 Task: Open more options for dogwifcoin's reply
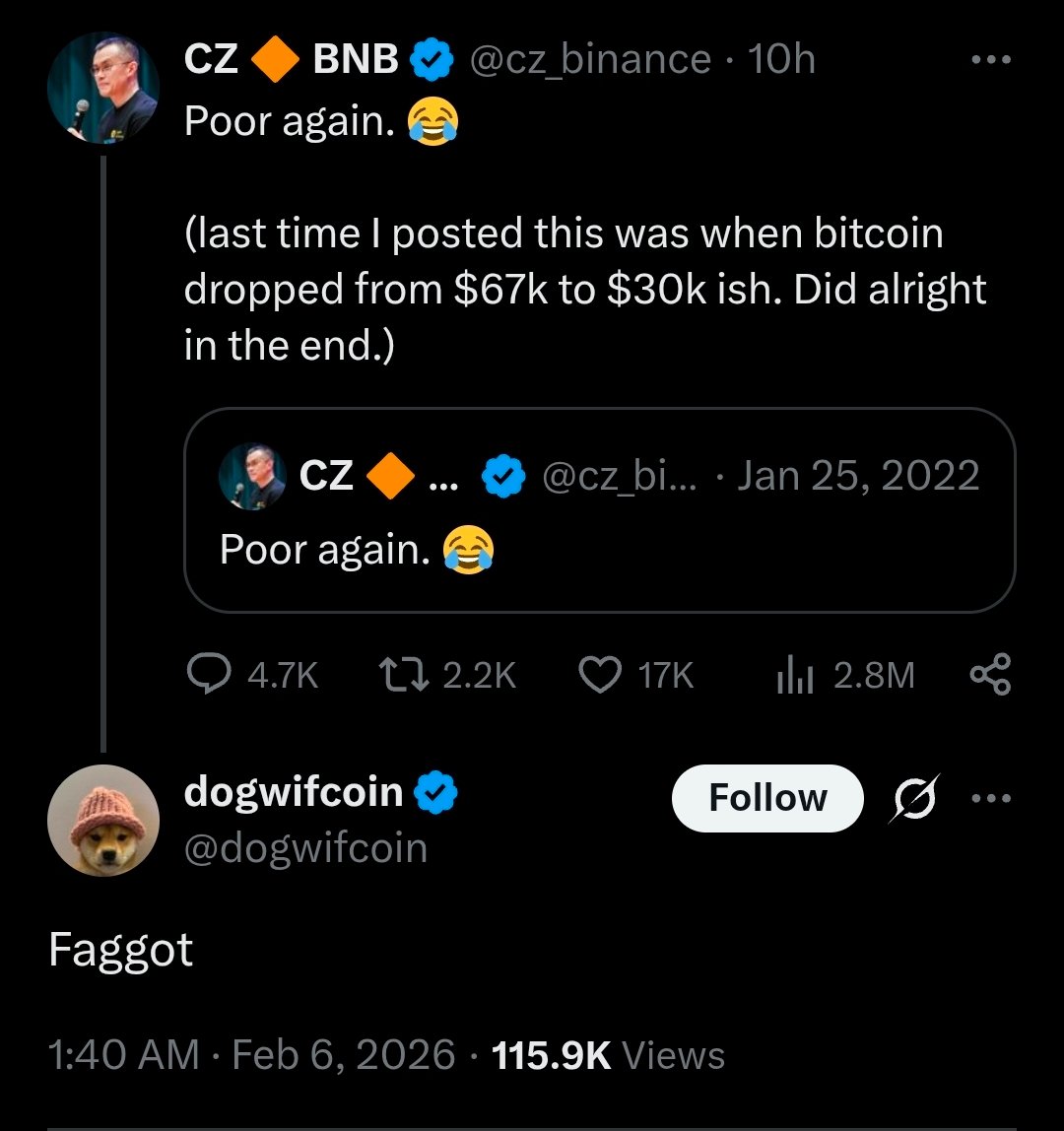click(990, 798)
